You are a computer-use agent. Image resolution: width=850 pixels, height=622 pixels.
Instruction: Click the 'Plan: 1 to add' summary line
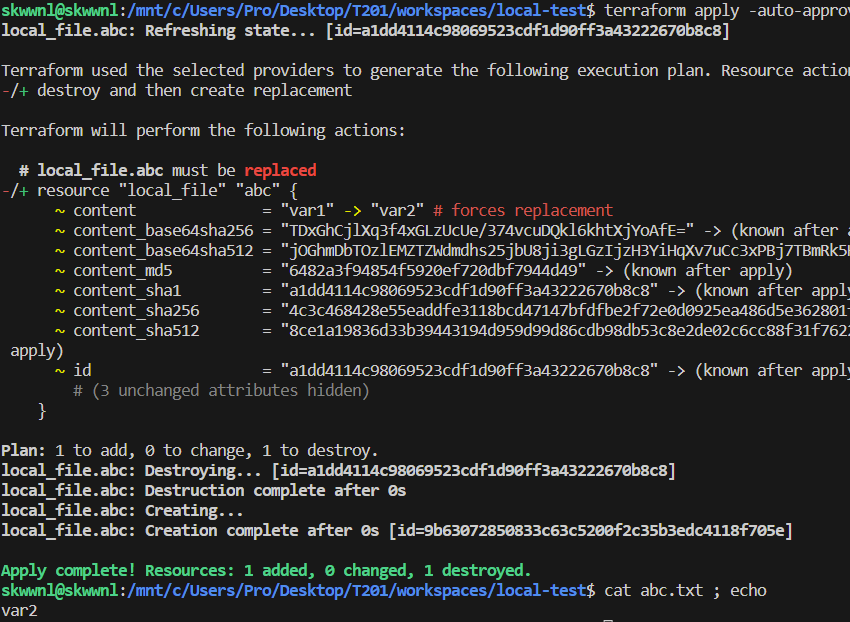(190, 451)
